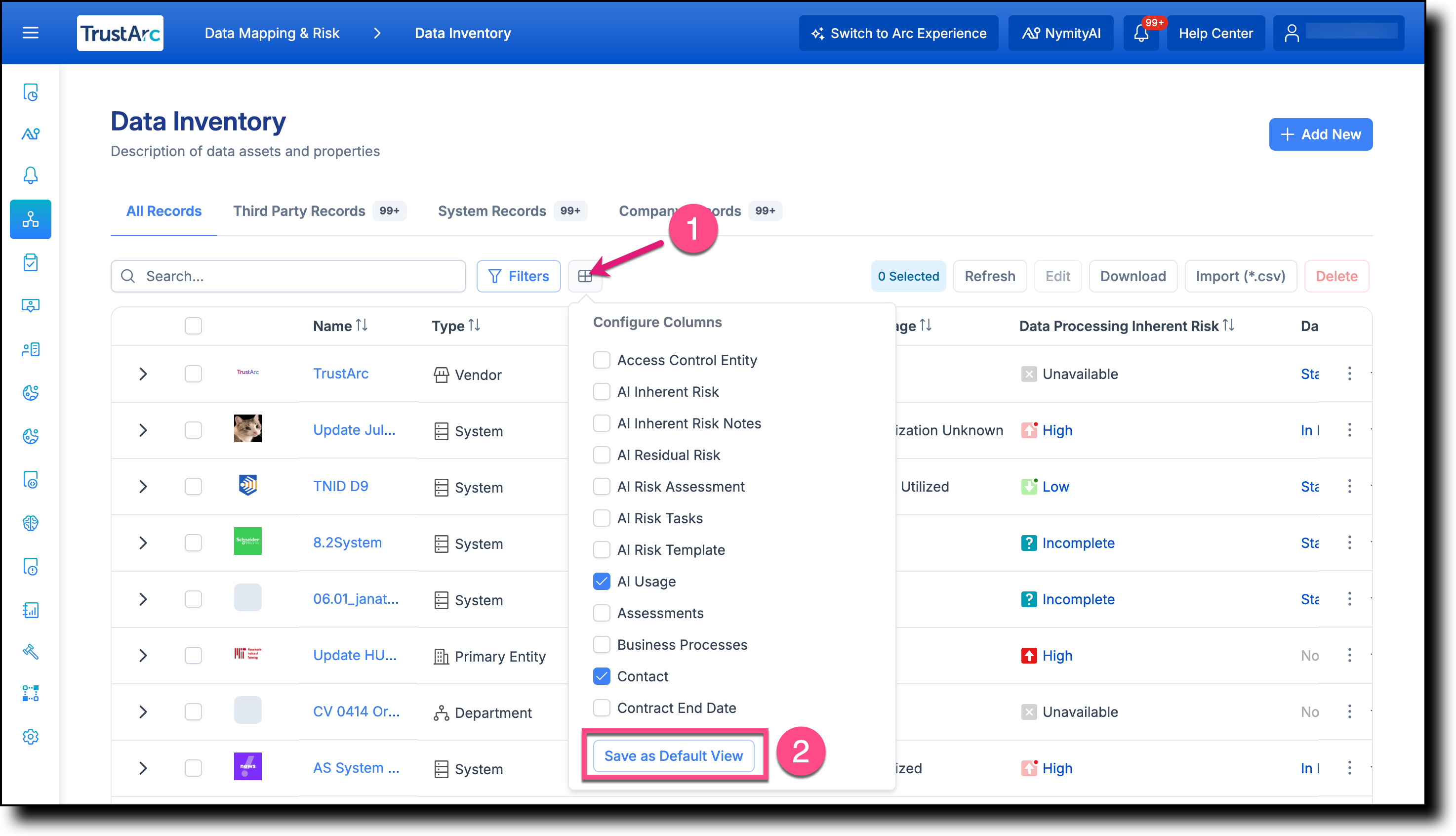
Task: Open the sidebar report chart icon
Action: pos(31,610)
